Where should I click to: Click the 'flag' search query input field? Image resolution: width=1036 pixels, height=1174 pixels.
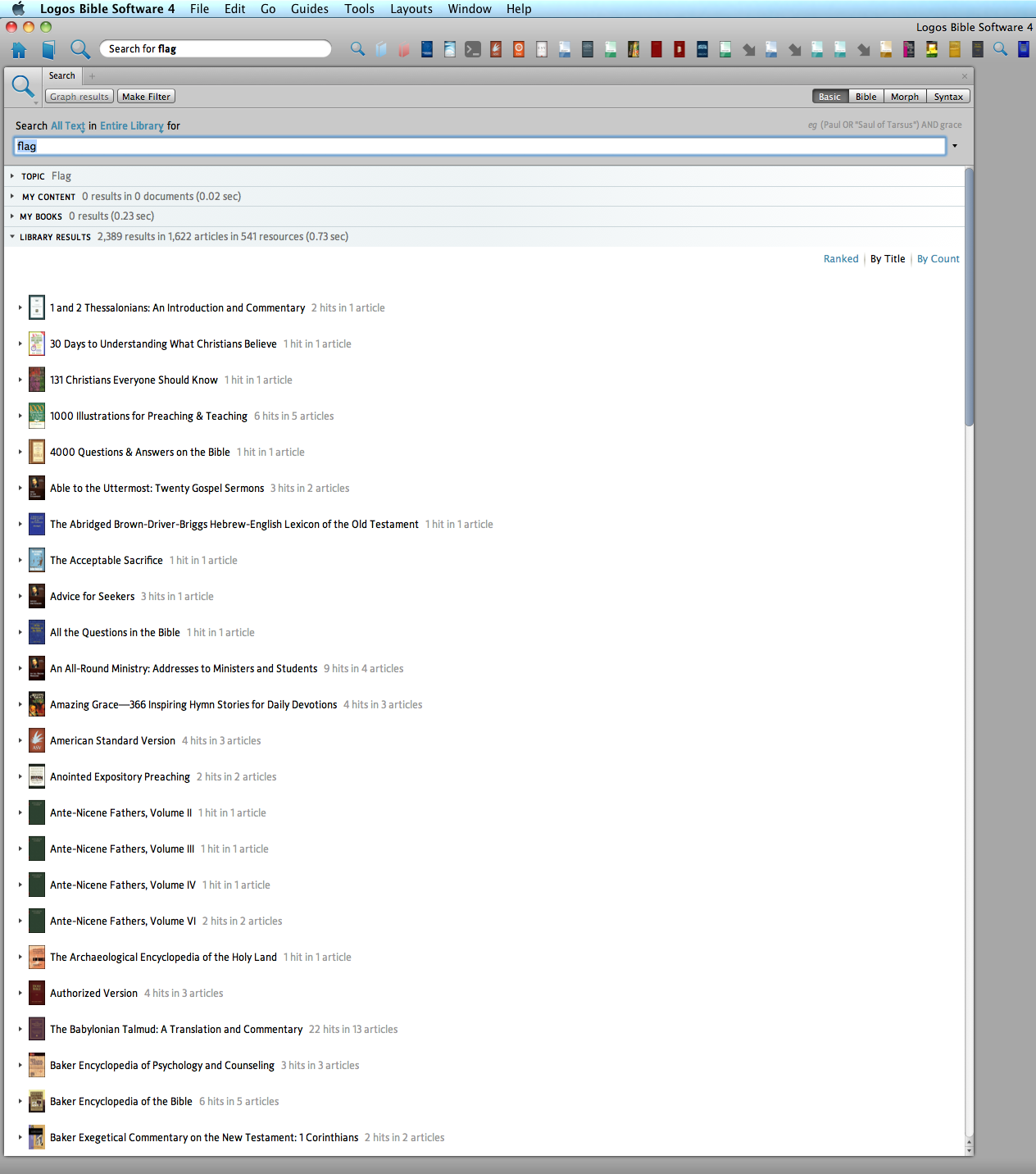[x=479, y=146]
